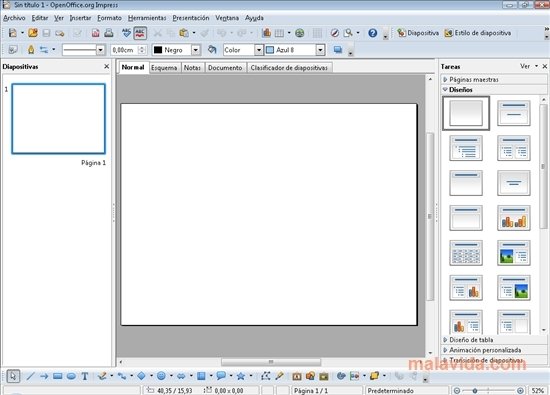Click the Estilo de diapositiva button

[x=478, y=33]
